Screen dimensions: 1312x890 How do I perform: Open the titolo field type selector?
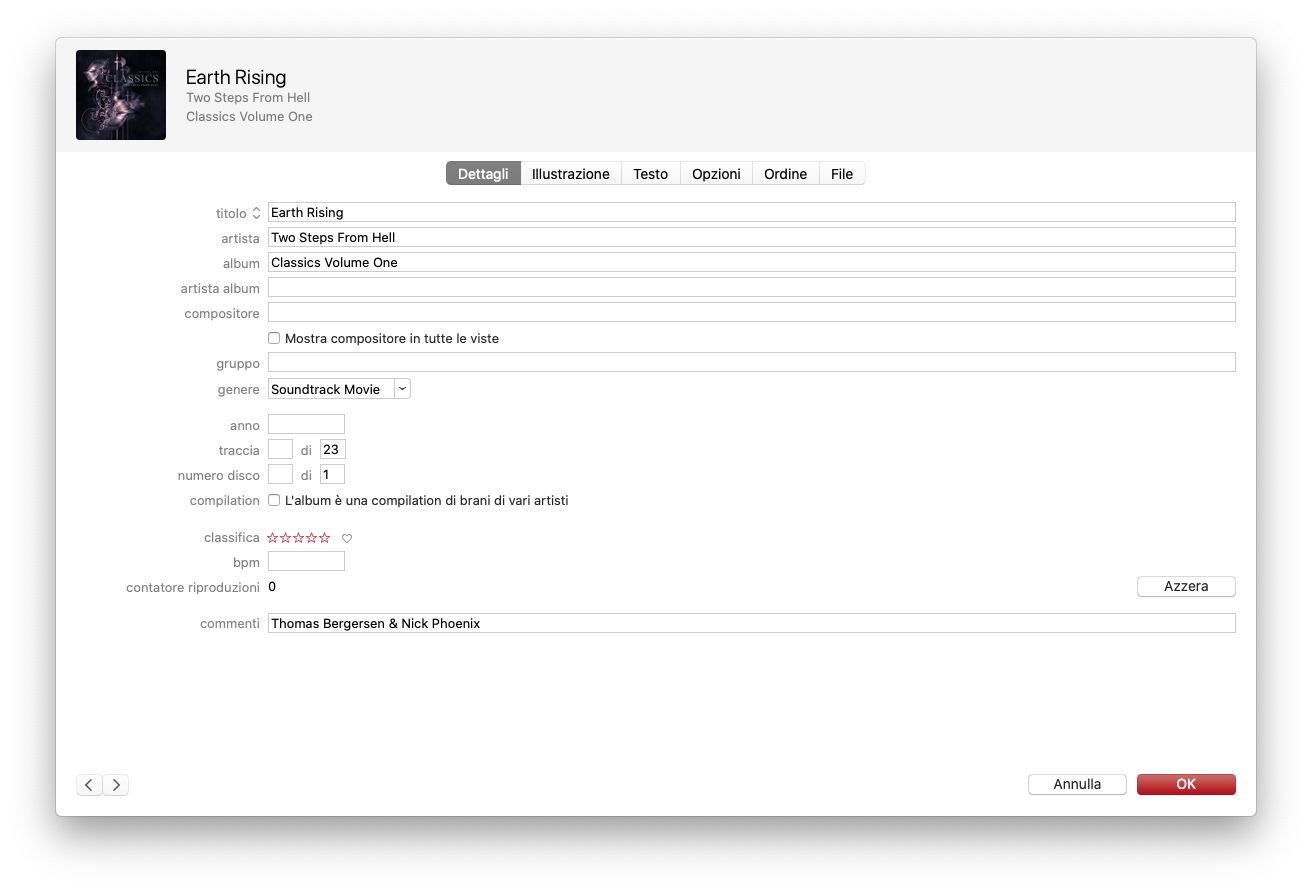pyautogui.click(x=256, y=213)
